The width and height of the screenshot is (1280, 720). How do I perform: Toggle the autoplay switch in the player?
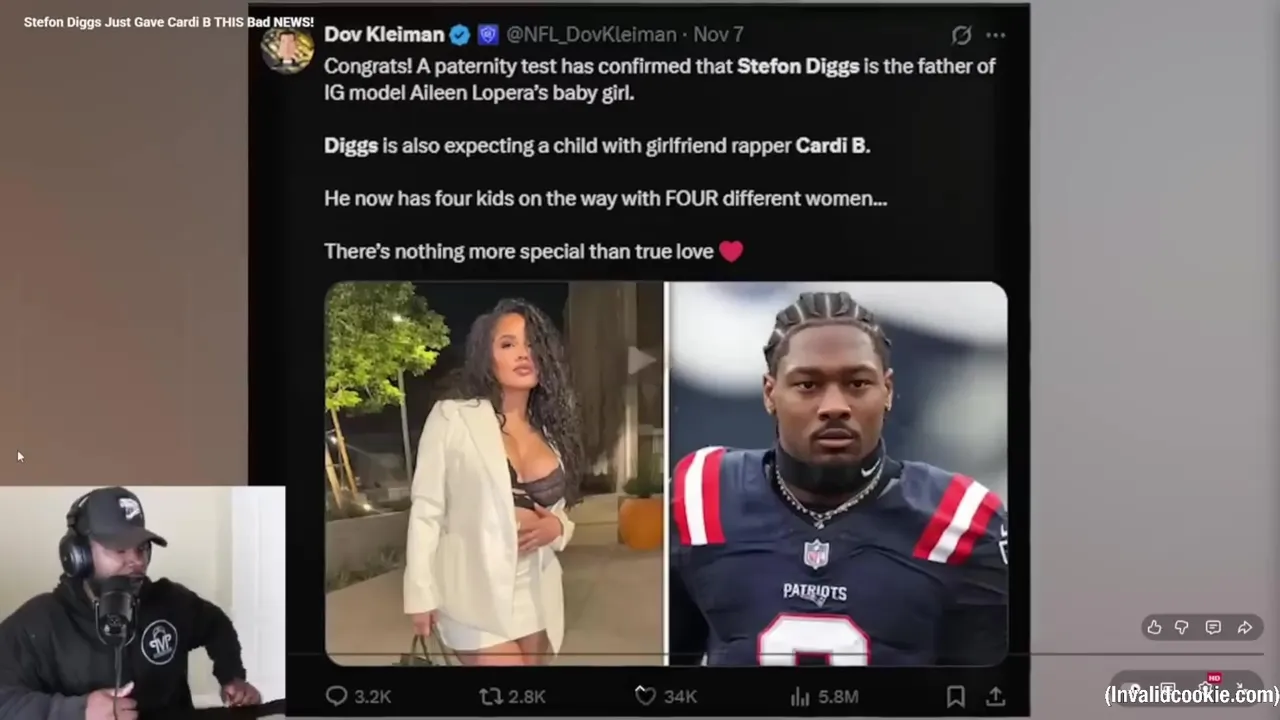coord(1132,689)
